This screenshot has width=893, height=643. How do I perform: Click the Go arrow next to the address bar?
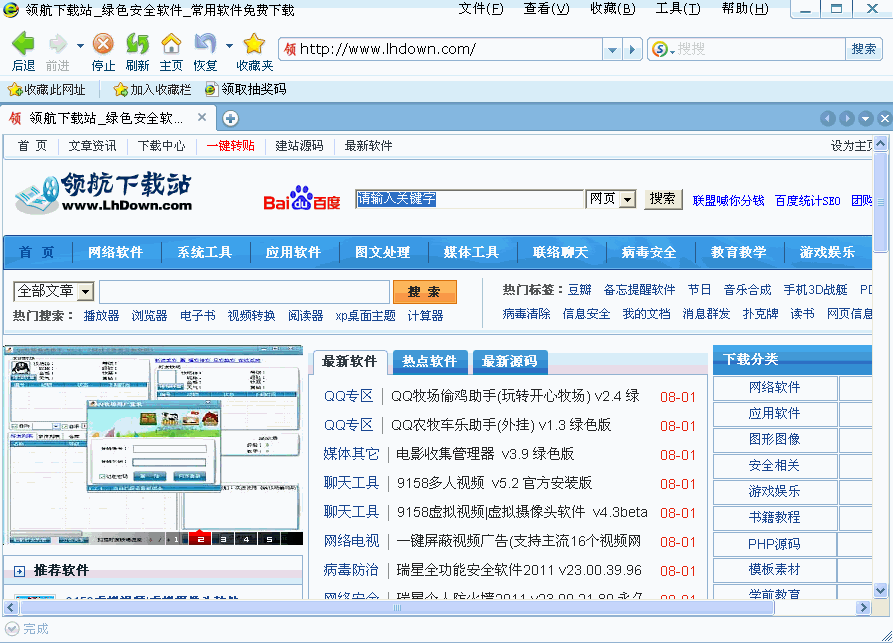point(632,50)
